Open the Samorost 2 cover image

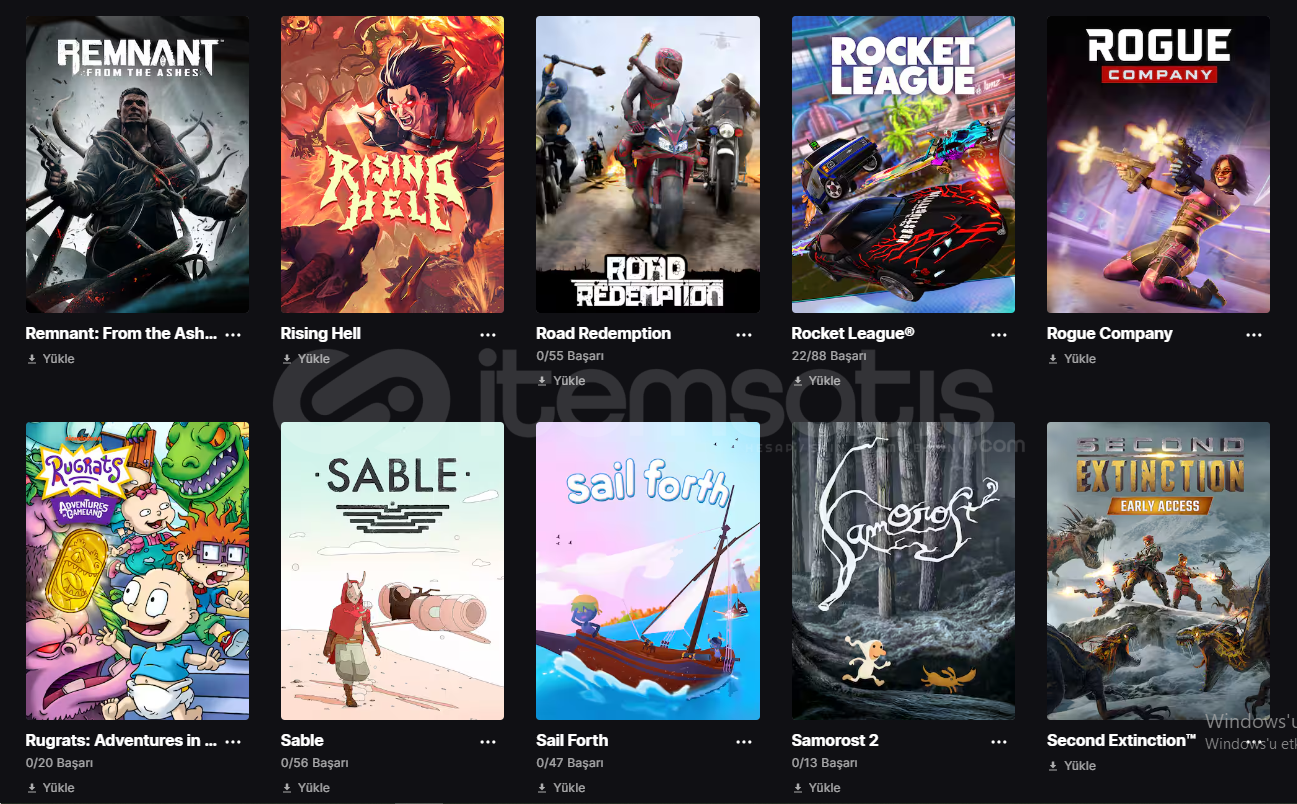tap(903, 571)
